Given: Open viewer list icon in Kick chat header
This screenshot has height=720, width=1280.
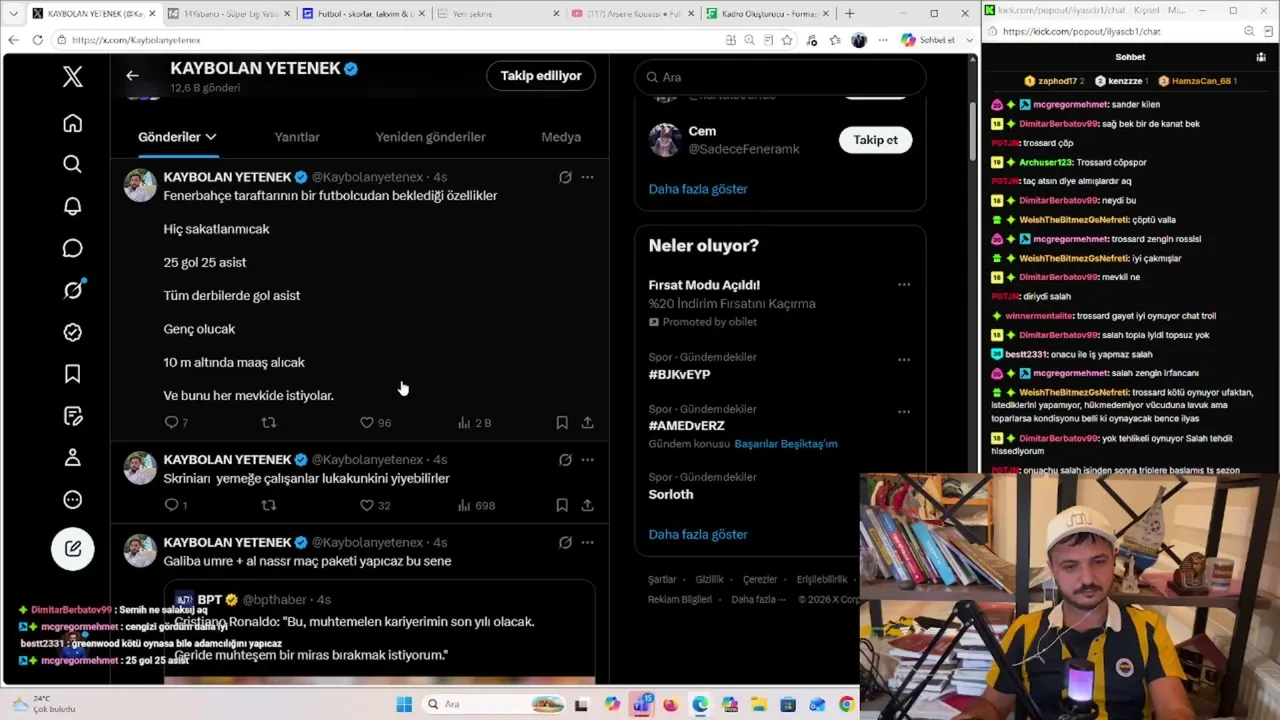Looking at the screenshot, I should [1261, 57].
